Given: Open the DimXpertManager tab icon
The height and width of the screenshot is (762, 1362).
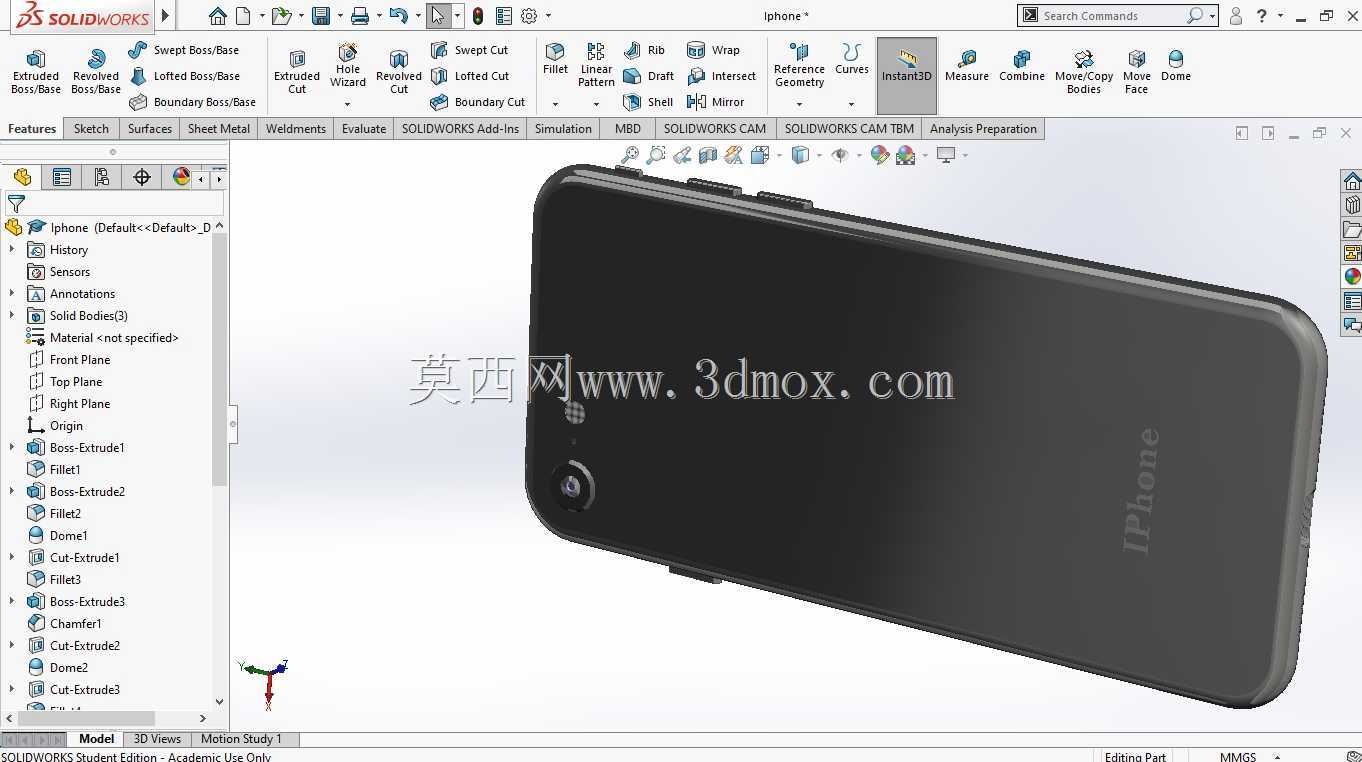Looking at the screenshot, I should [142, 177].
